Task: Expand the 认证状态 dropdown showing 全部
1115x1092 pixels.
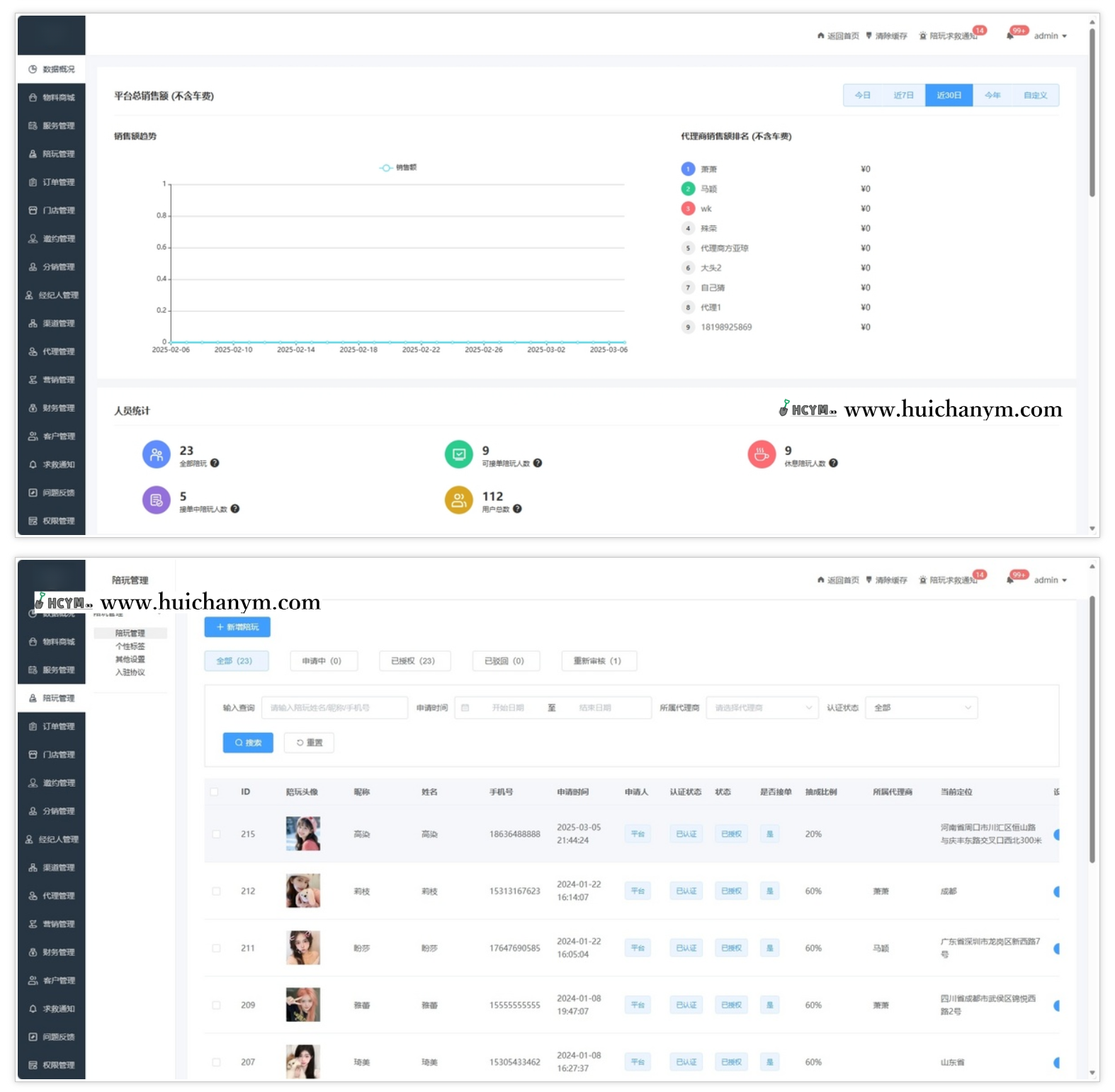Action: click(922, 708)
